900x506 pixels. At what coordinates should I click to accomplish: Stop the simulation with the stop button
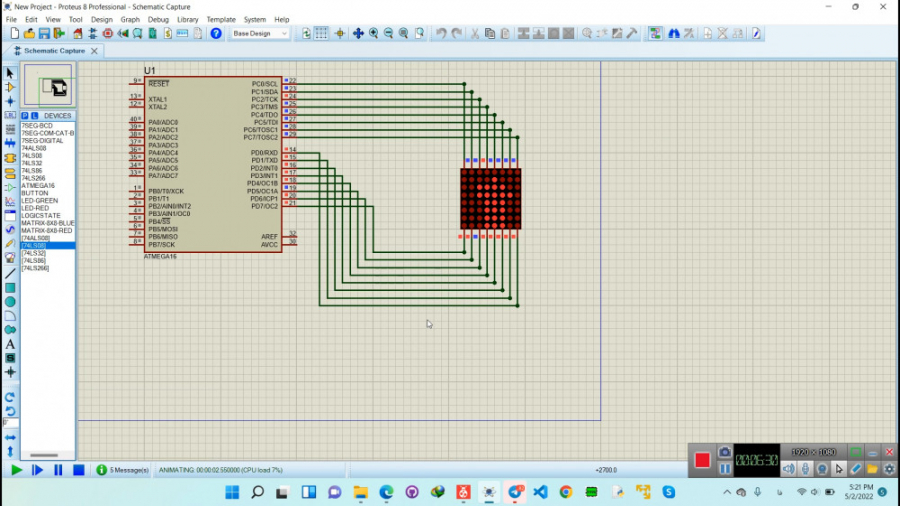pos(77,470)
